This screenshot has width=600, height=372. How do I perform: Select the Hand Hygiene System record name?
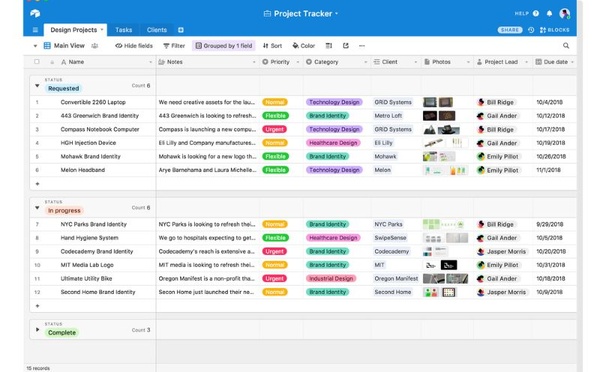[x=89, y=238]
